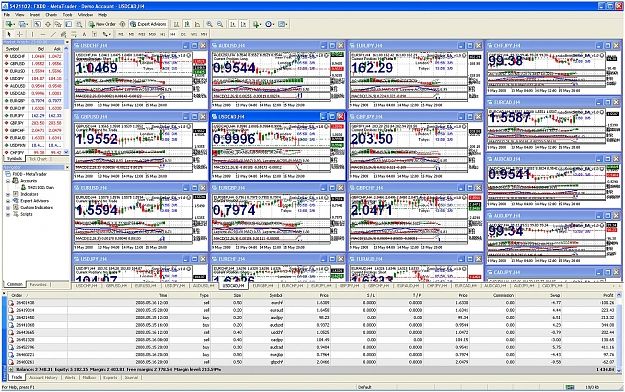Select the EURGBP row in Market Watch

click(33, 101)
